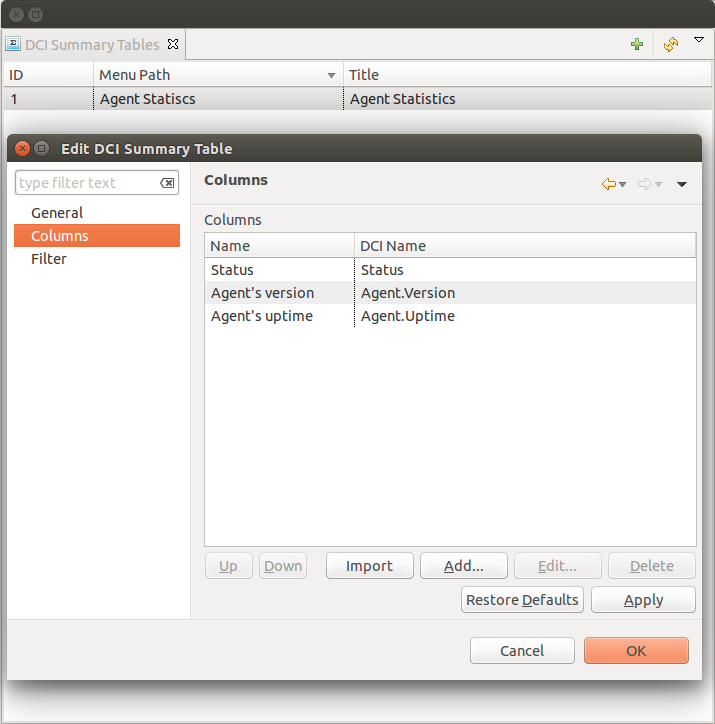This screenshot has height=724, width=715.
Task: Click the Name column header in Columns table
Action: click(279, 246)
